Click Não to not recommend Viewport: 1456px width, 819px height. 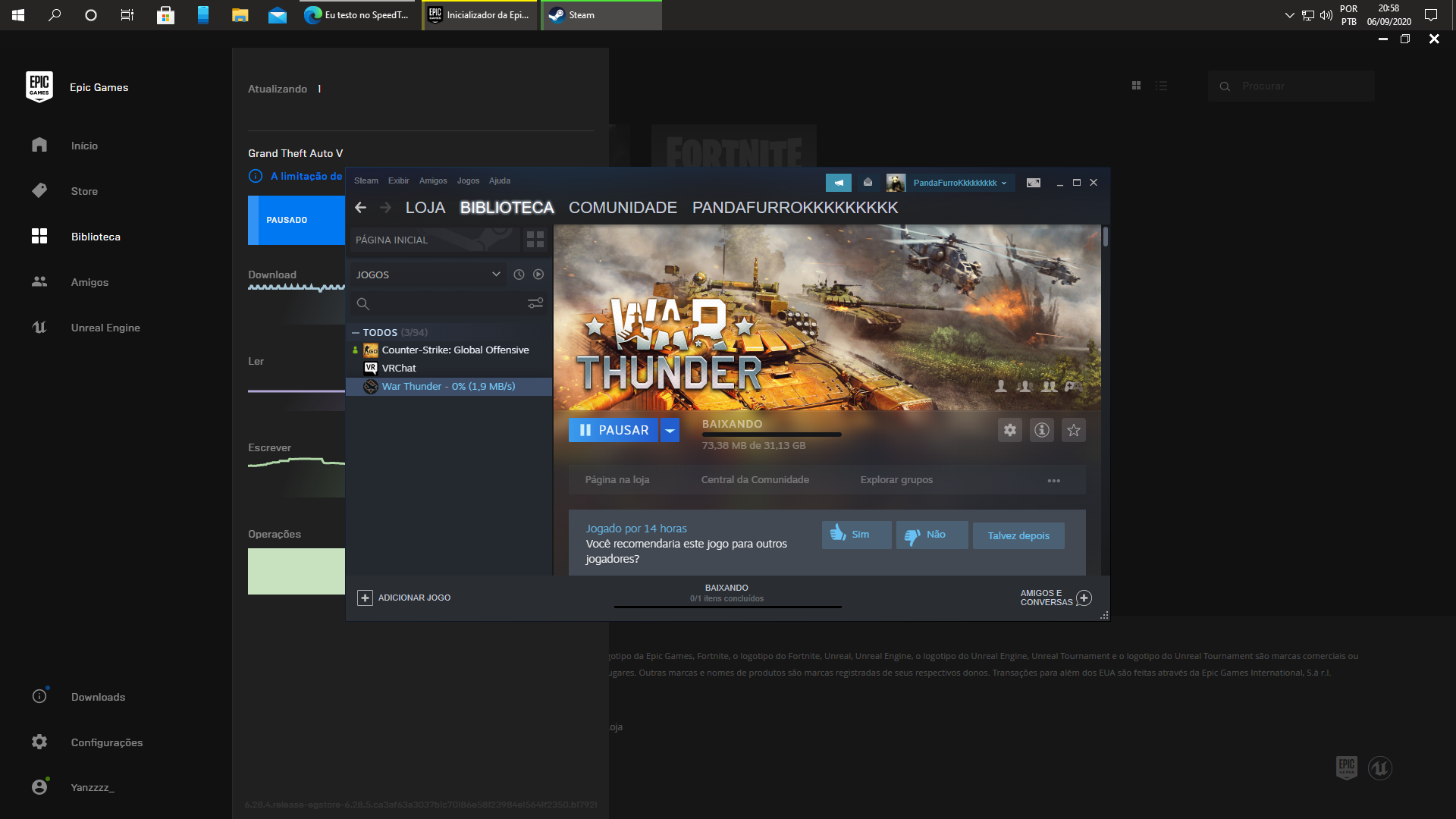932,535
